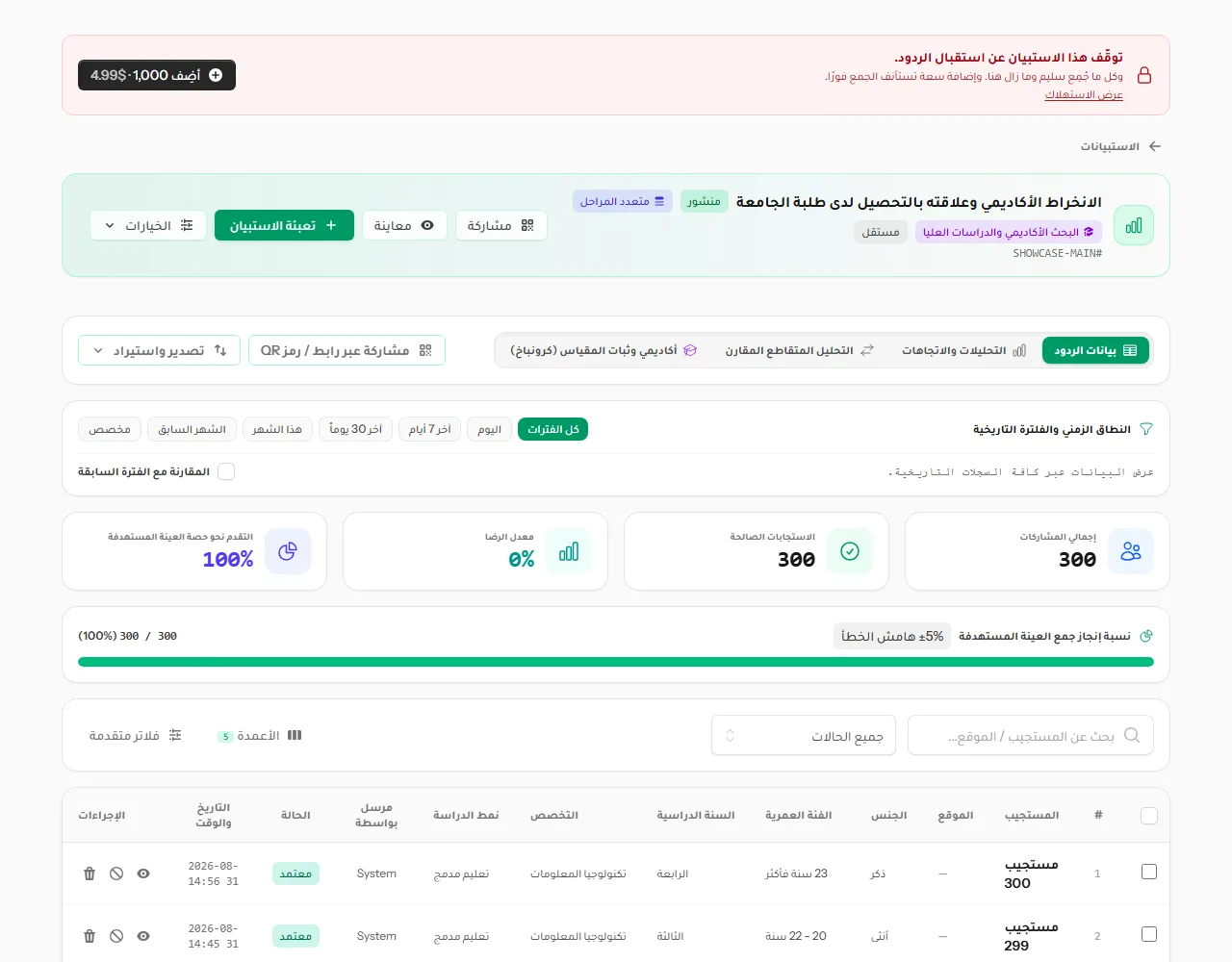
Task: Click the columns icon next to الأعمدة
Action: [295, 735]
